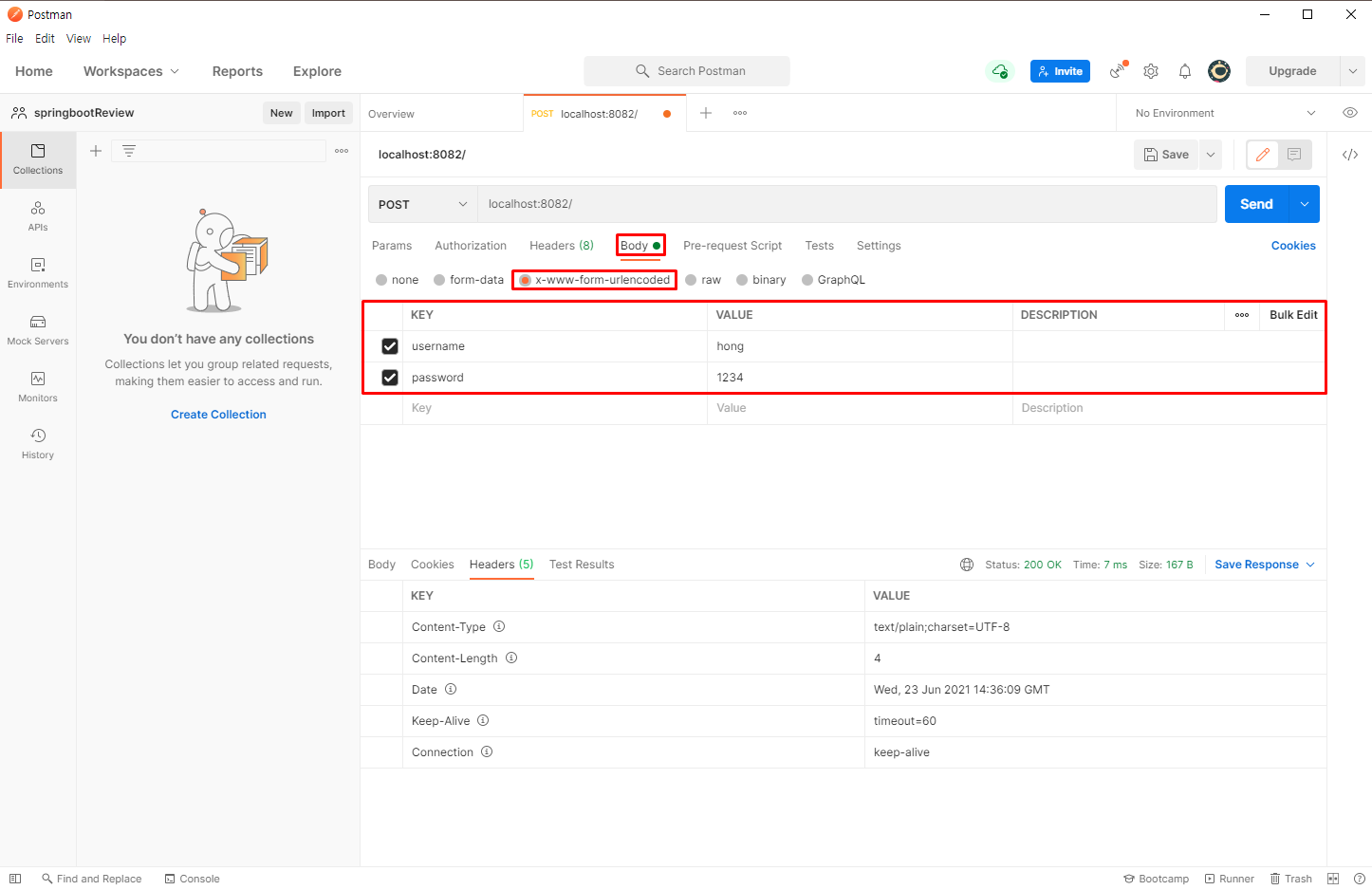The height and width of the screenshot is (890, 1372).
Task: Click the Import button
Action: (328, 113)
